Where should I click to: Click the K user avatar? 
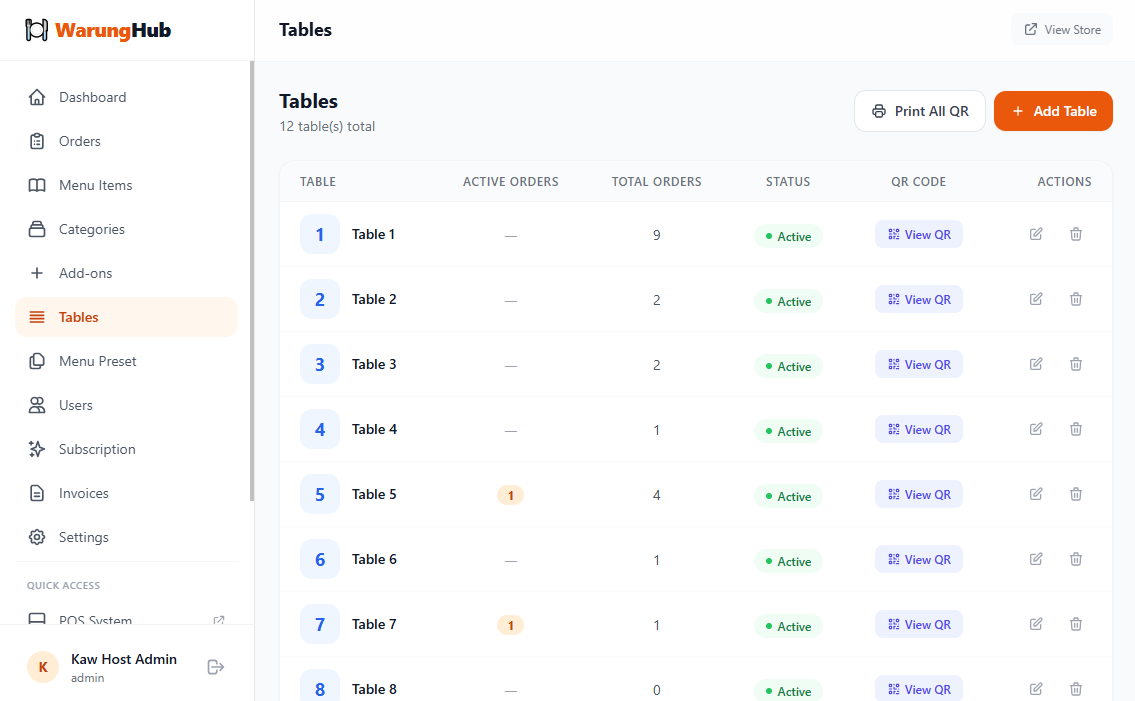43,667
